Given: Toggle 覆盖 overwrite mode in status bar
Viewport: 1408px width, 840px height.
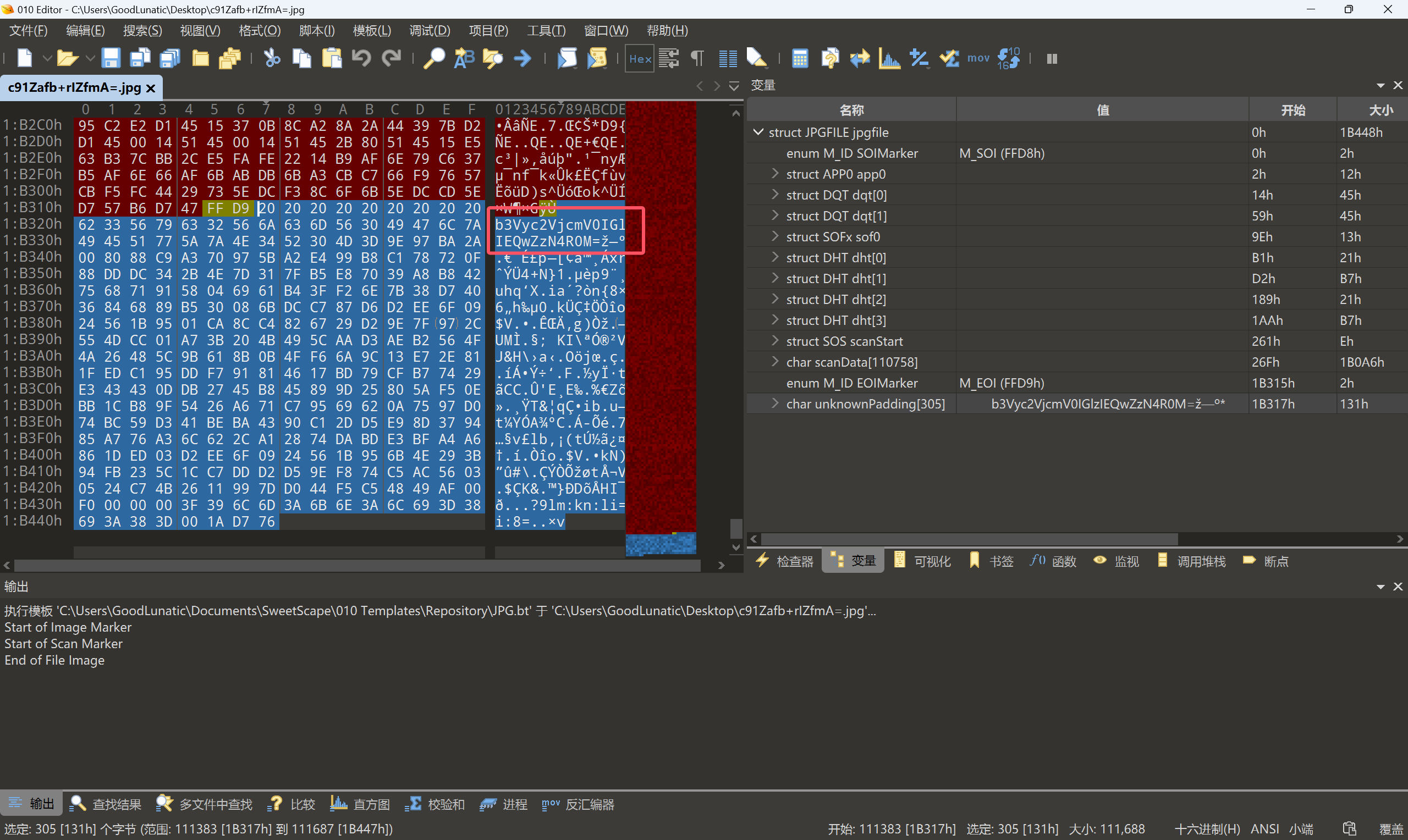Looking at the screenshot, I should pyautogui.click(x=1390, y=828).
